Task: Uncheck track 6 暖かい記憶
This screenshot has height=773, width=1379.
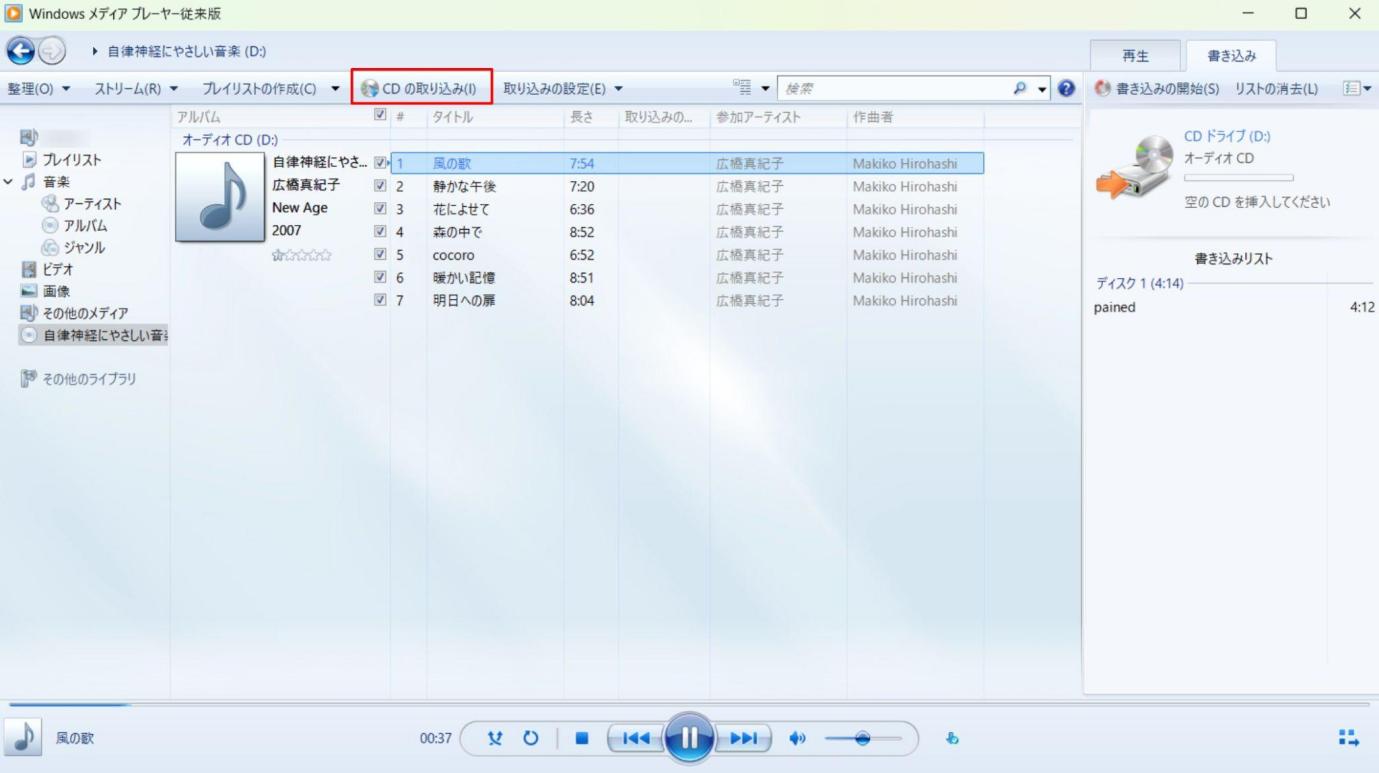Action: pyautogui.click(x=379, y=277)
